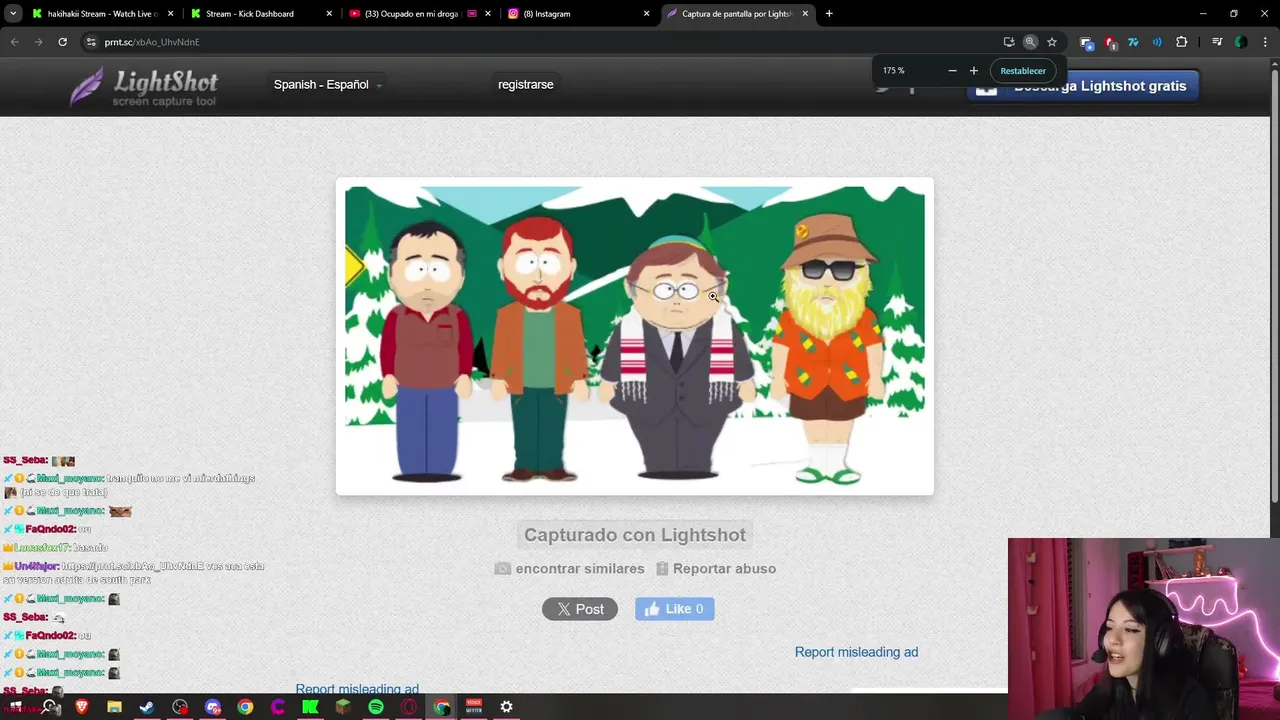1280x720 pixels.
Task: Open the Chrome three-dot menu
Action: pyautogui.click(x=1264, y=42)
